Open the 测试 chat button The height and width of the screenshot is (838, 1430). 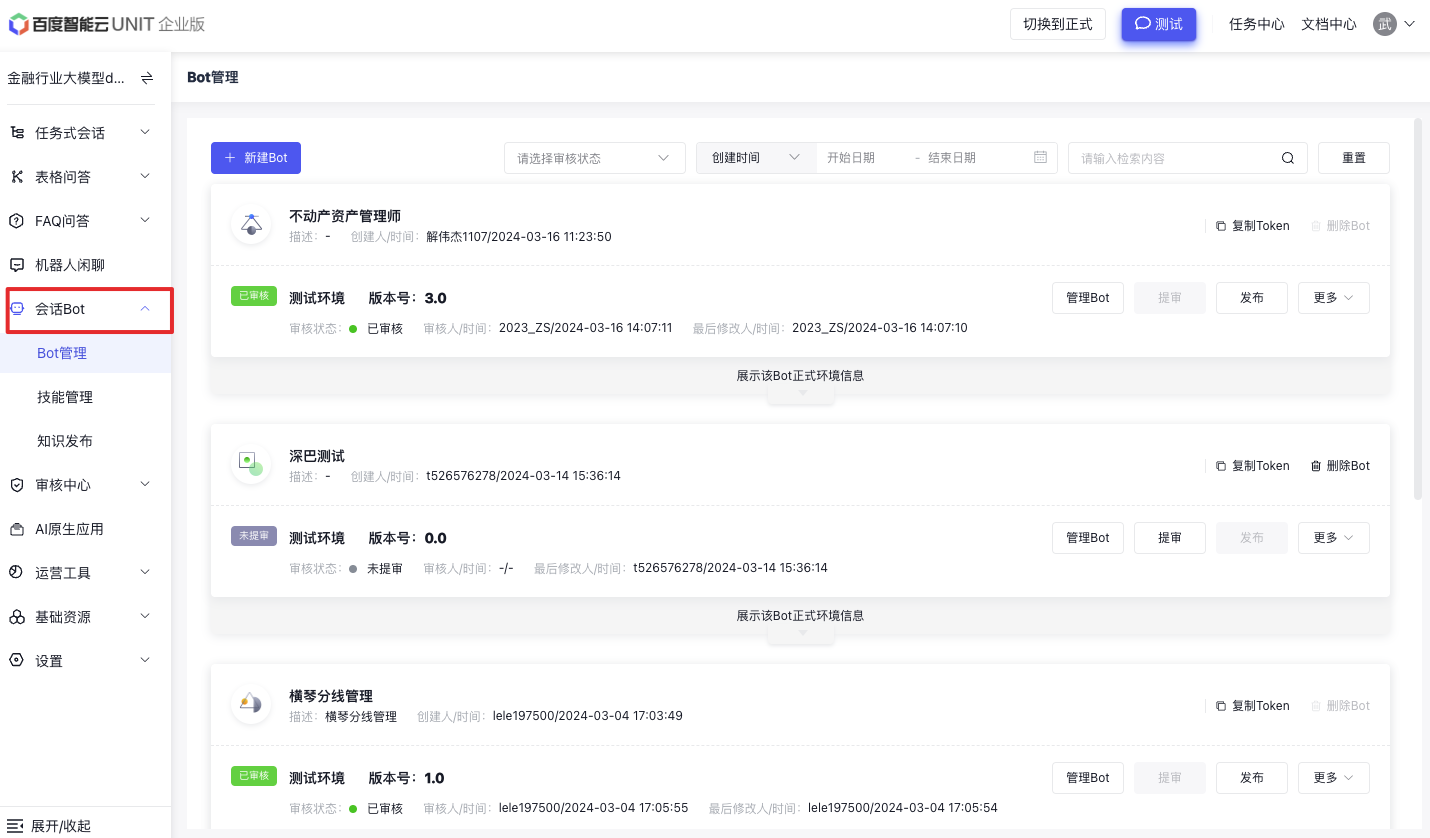(x=1159, y=24)
